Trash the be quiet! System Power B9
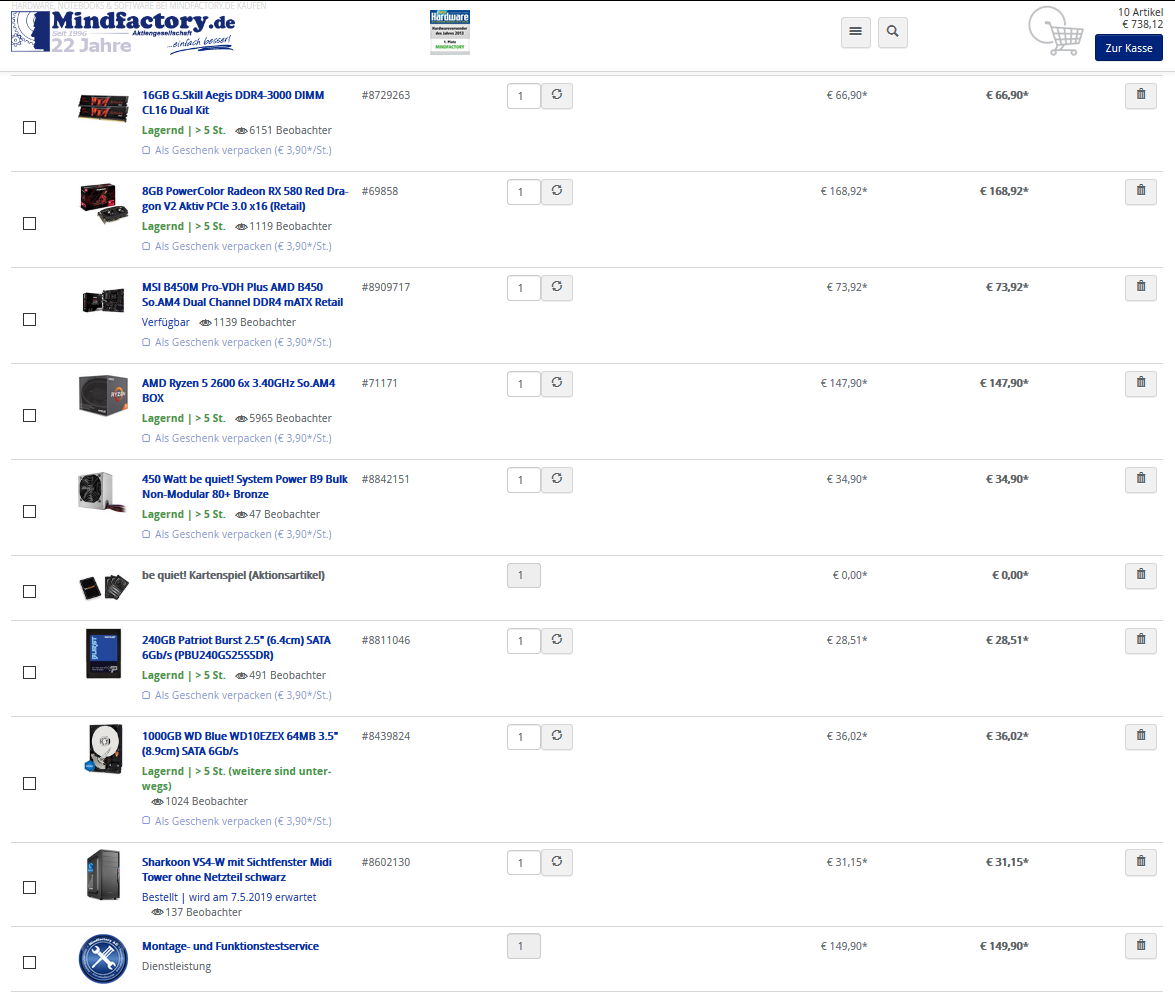The width and height of the screenshot is (1175, 997). [x=1141, y=479]
